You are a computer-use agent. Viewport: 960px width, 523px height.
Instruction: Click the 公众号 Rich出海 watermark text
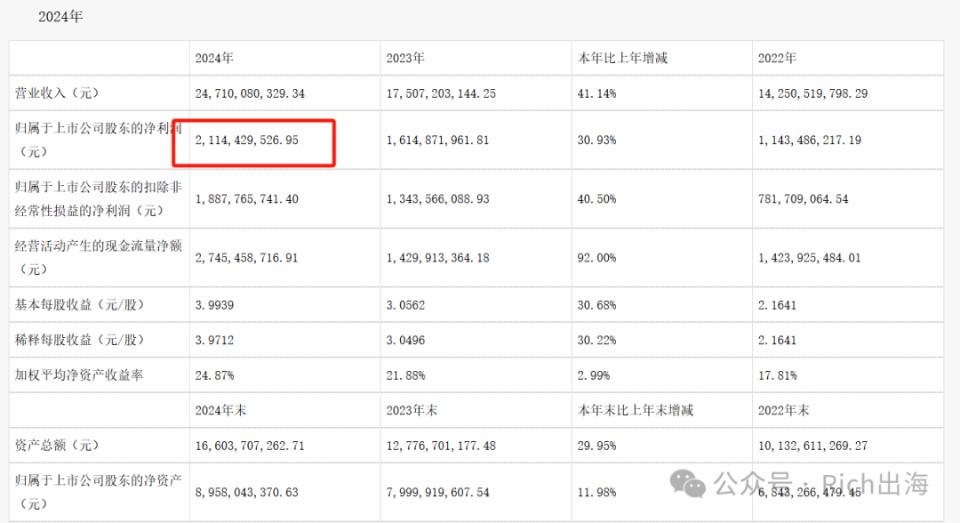tap(821, 483)
